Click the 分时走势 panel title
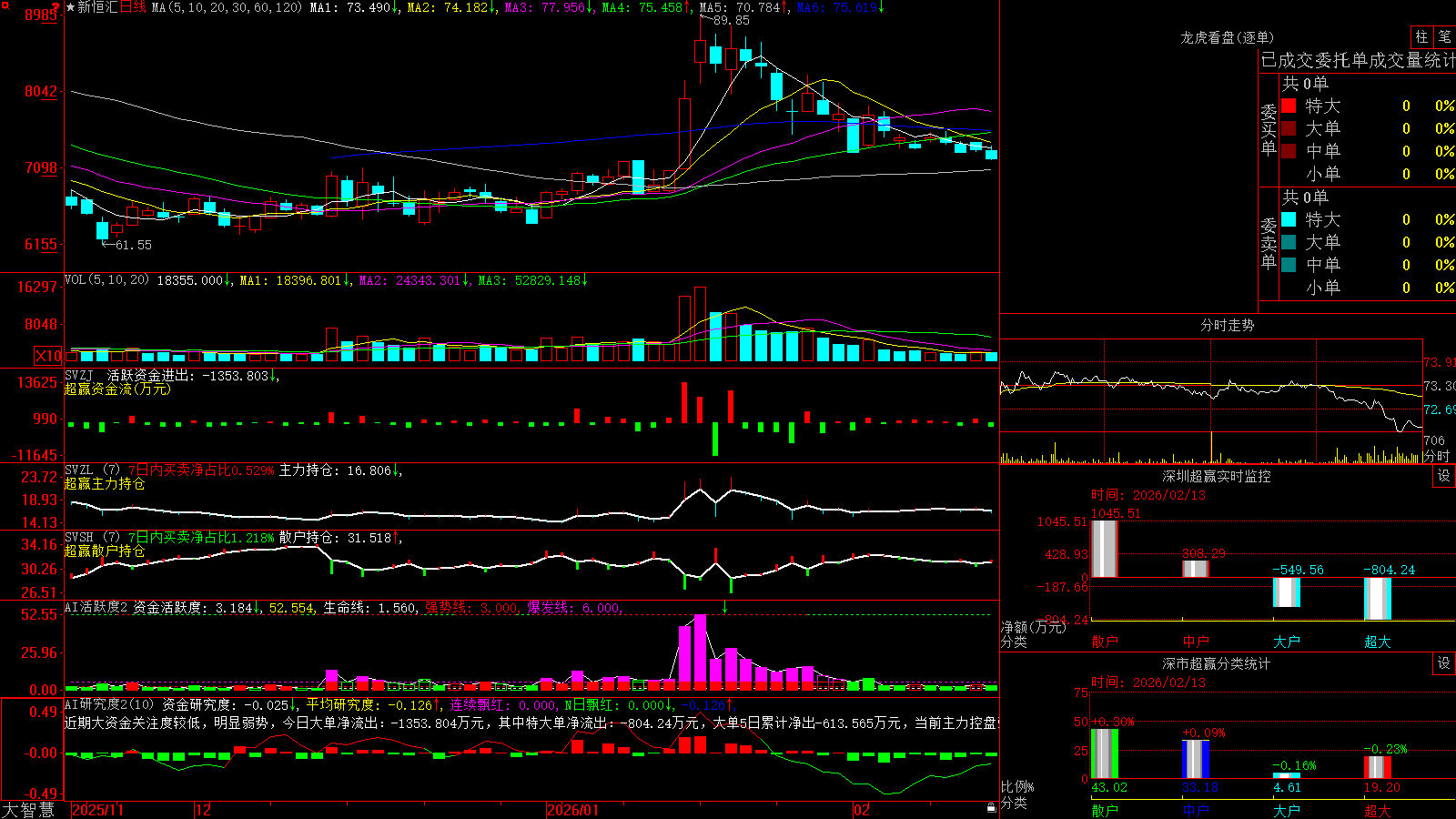Image resolution: width=1456 pixels, height=819 pixels. (x=1228, y=325)
